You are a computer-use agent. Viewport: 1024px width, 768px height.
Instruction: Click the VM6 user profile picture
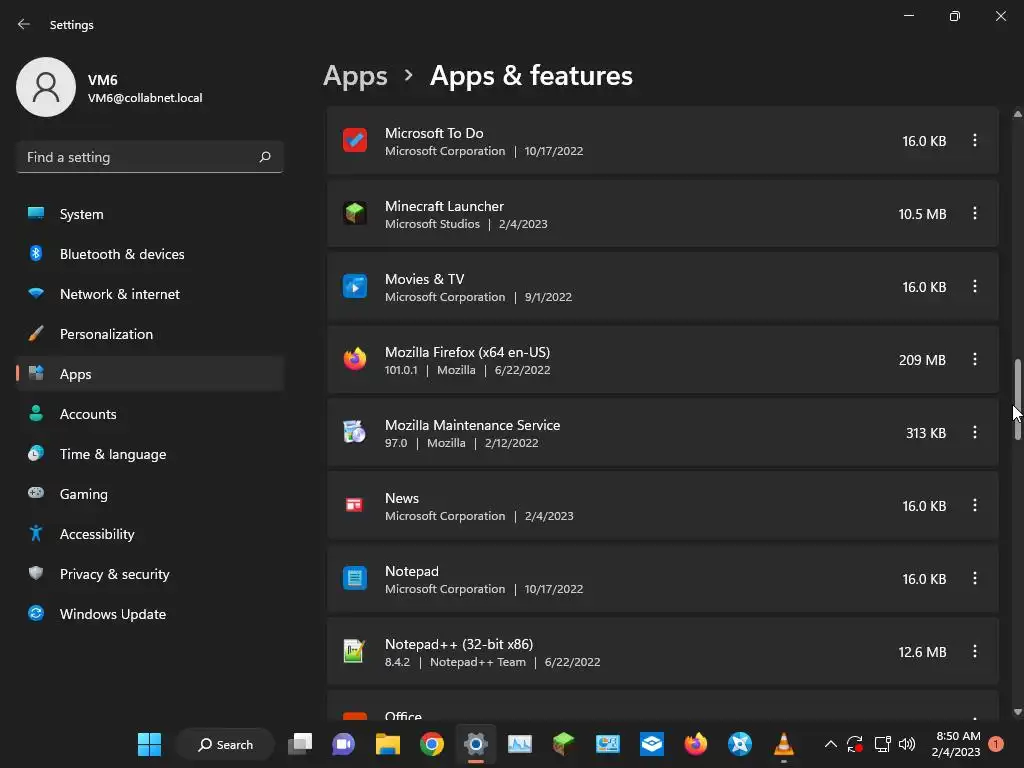pos(46,87)
